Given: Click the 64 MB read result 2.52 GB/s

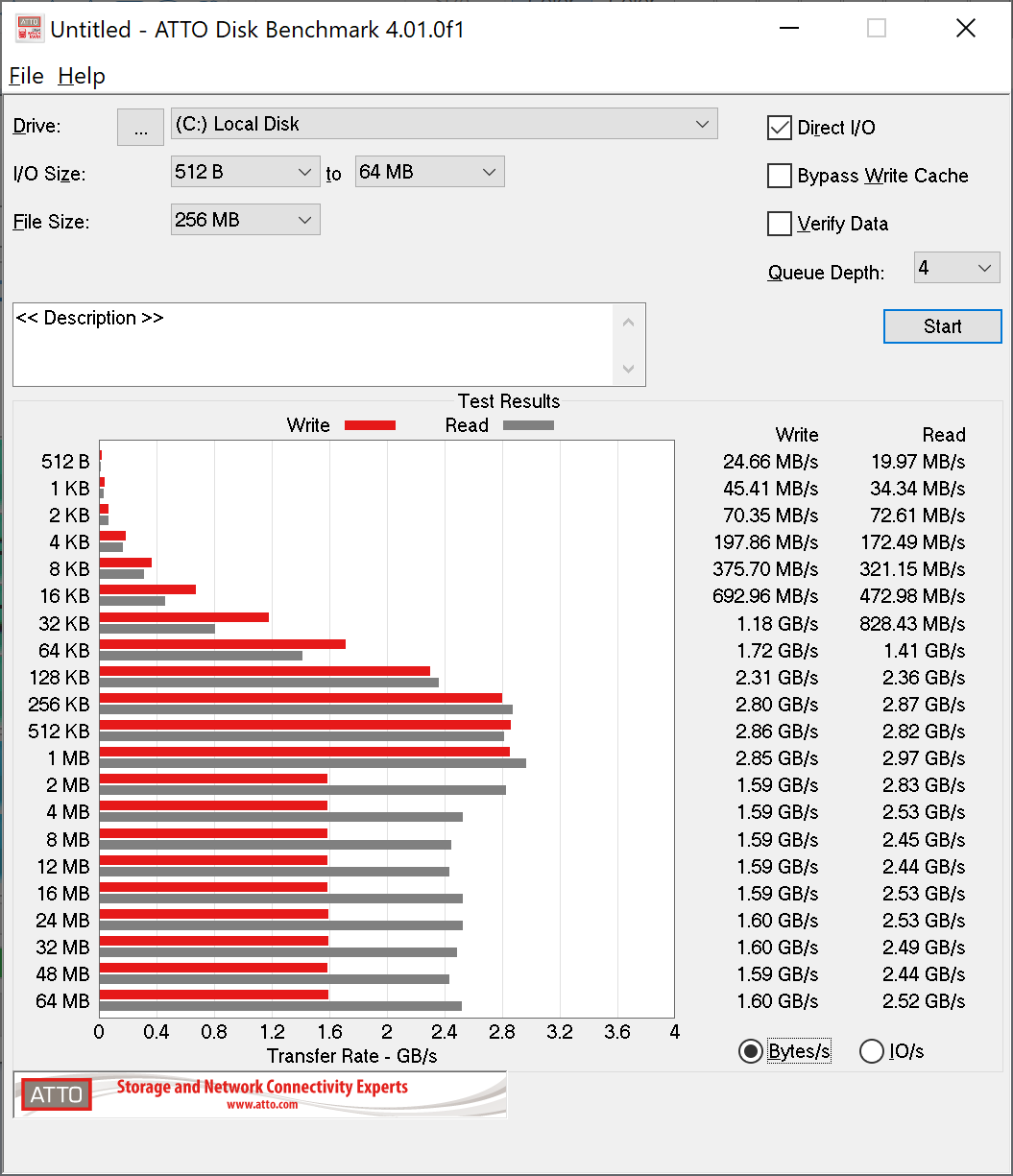Looking at the screenshot, I should pos(924,1001).
